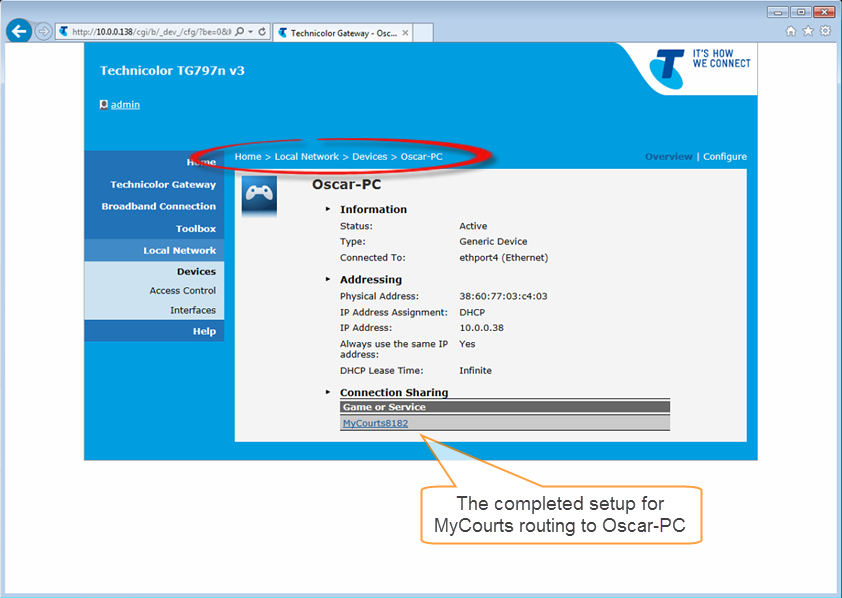The height and width of the screenshot is (598, 842).
Task: Click the browser forward arrow button
Action: coord(43,31)
